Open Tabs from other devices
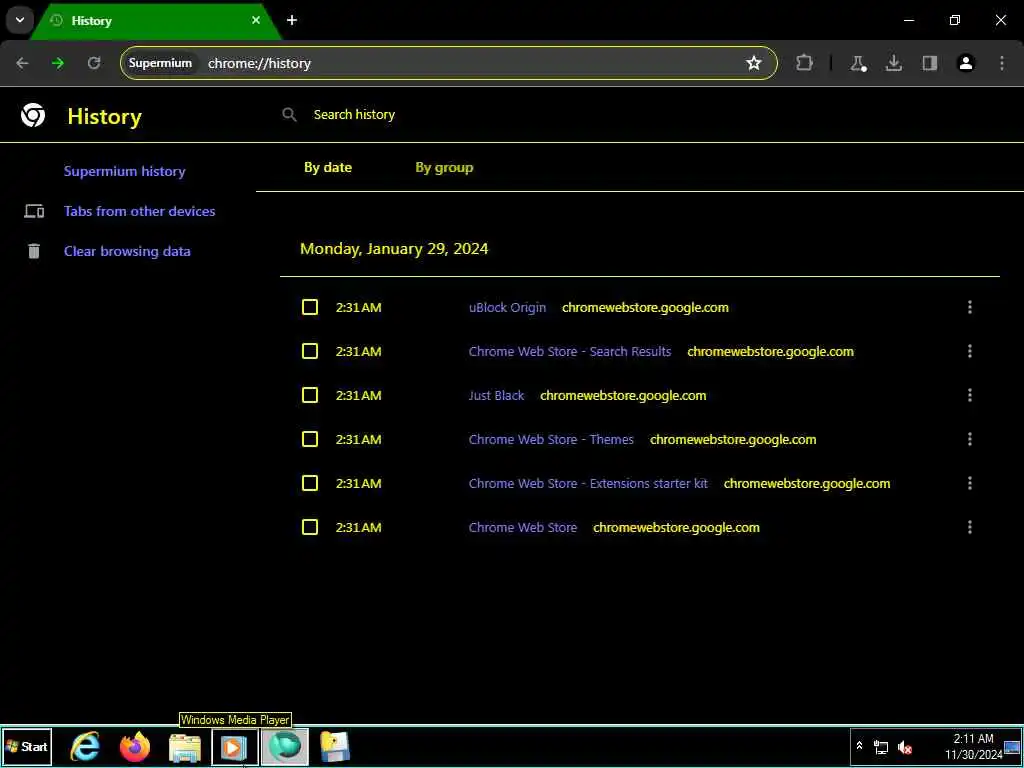This screenshot has width=1024, height=768. tap(140, 211)
